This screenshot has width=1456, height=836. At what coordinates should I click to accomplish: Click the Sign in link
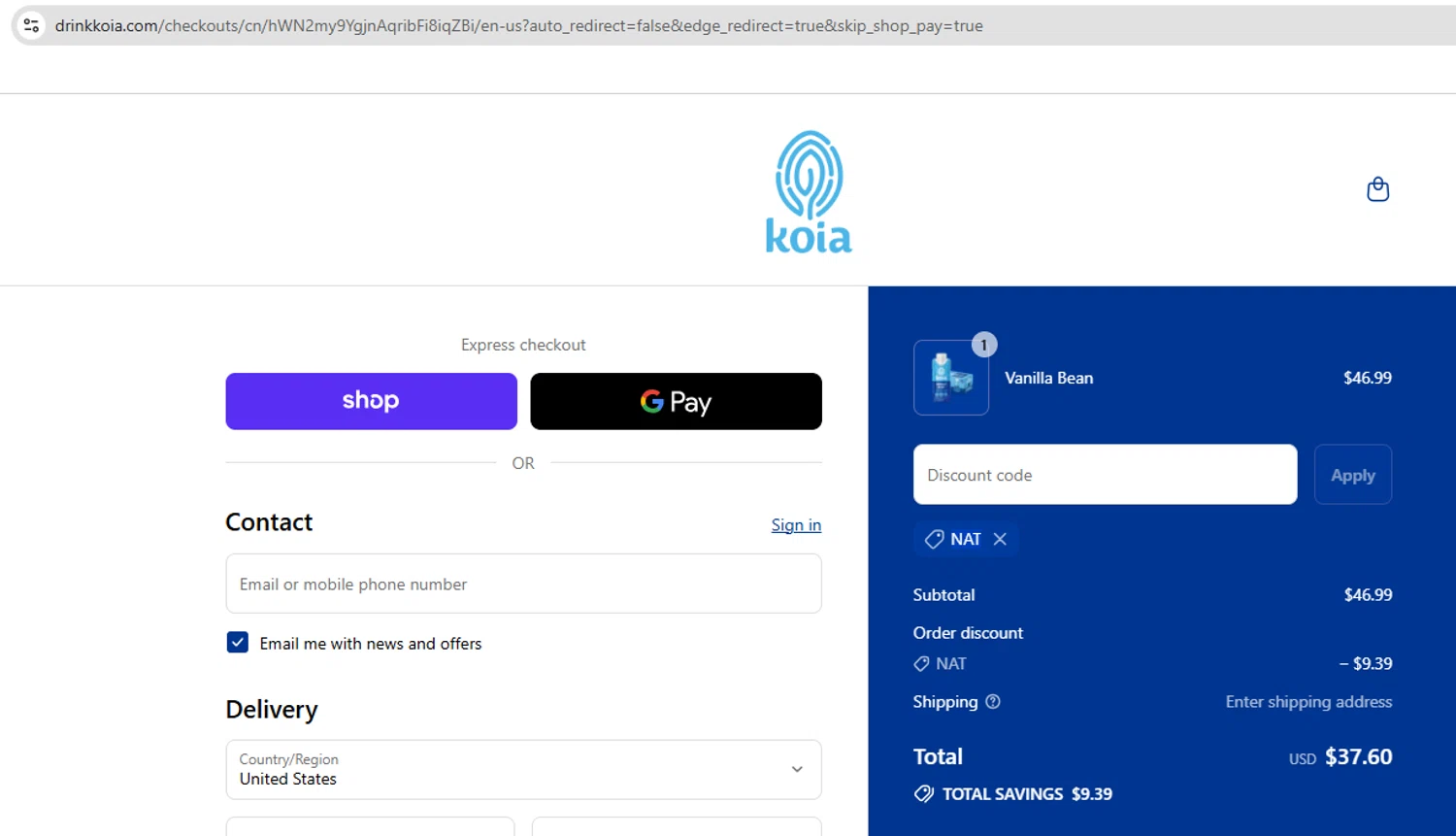click(796, 525)
